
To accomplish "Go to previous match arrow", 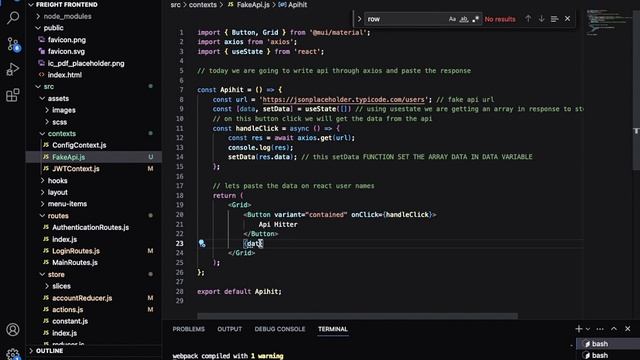I will (528, 19).
